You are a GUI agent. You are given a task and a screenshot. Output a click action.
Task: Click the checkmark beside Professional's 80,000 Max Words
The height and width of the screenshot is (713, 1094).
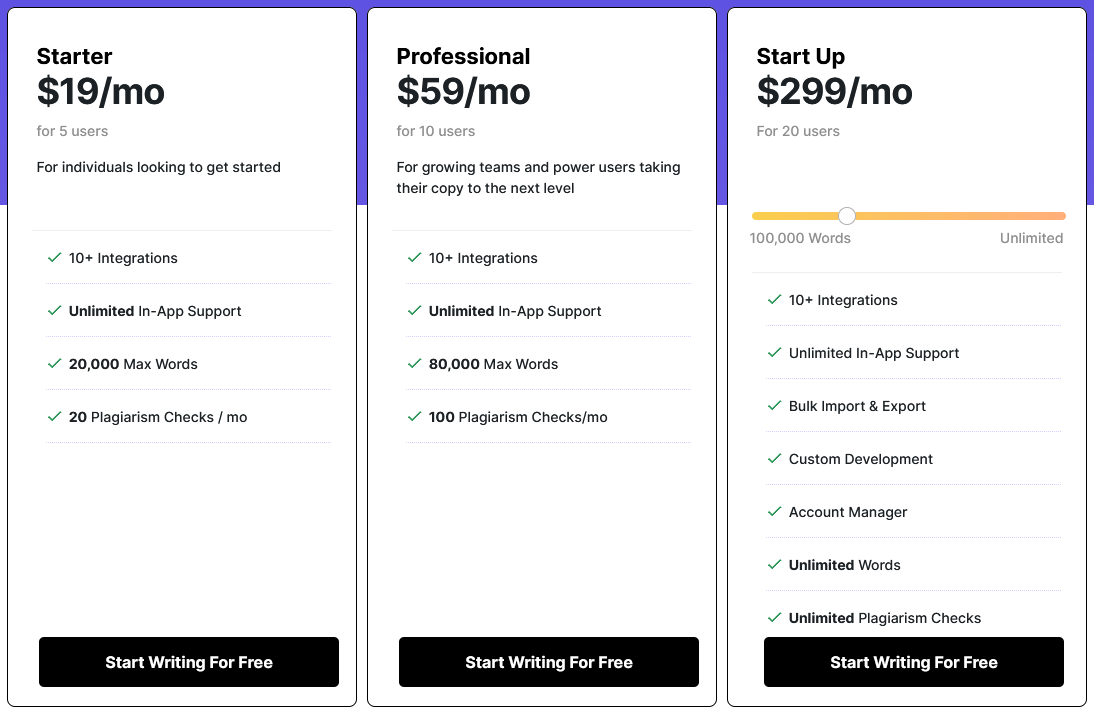pyautogui.click(x=415, y=364)
